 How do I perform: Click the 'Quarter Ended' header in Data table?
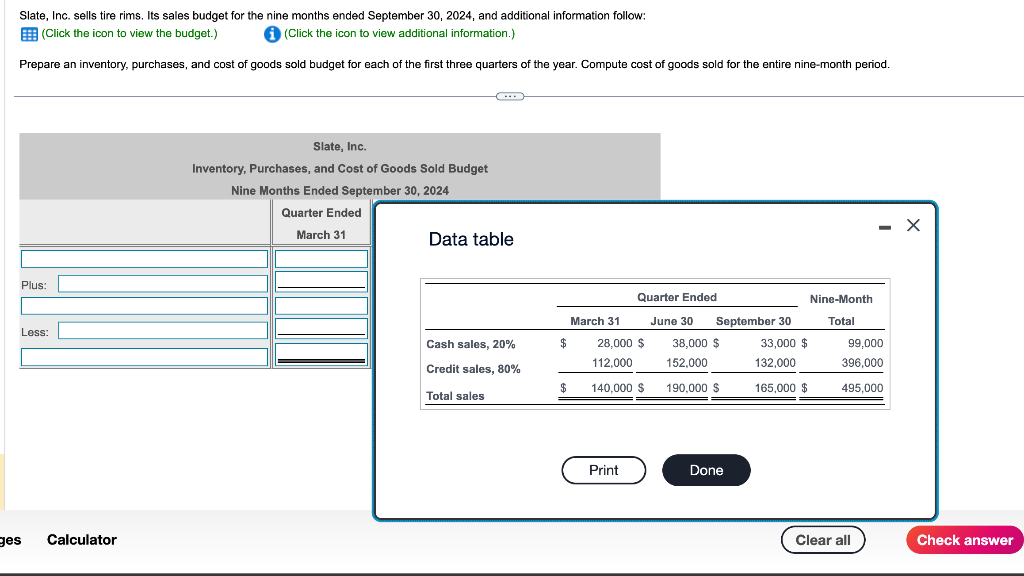pos(677,297)
